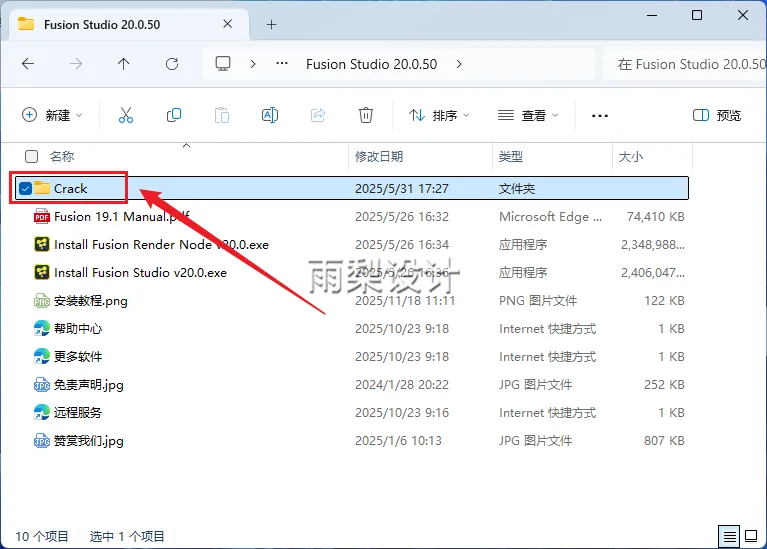Click the PDF icon of Fusion 19.1 Manual
767x549 pixels.
tap(42, 216)
